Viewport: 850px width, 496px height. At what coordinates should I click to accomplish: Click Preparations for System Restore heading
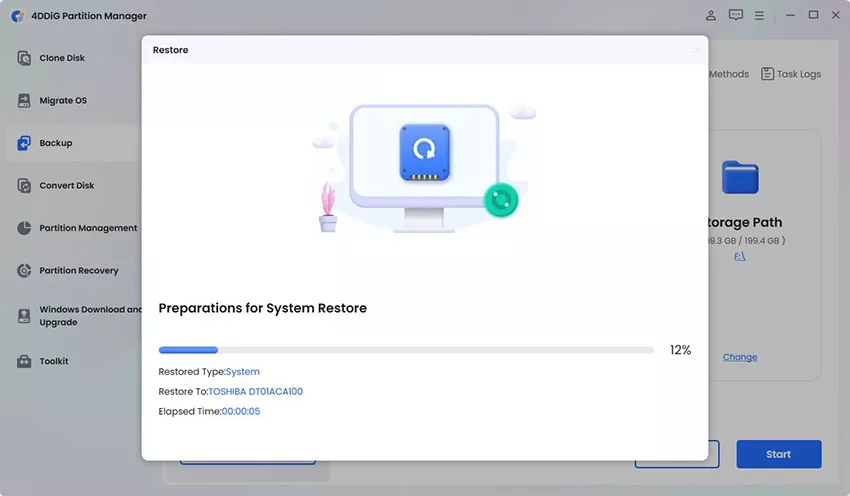point(262,308)
